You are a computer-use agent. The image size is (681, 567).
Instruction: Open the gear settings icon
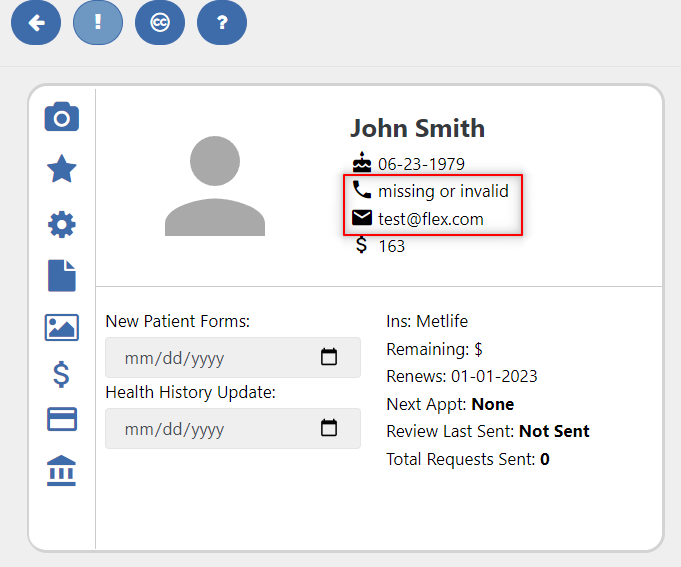[62, 224]
